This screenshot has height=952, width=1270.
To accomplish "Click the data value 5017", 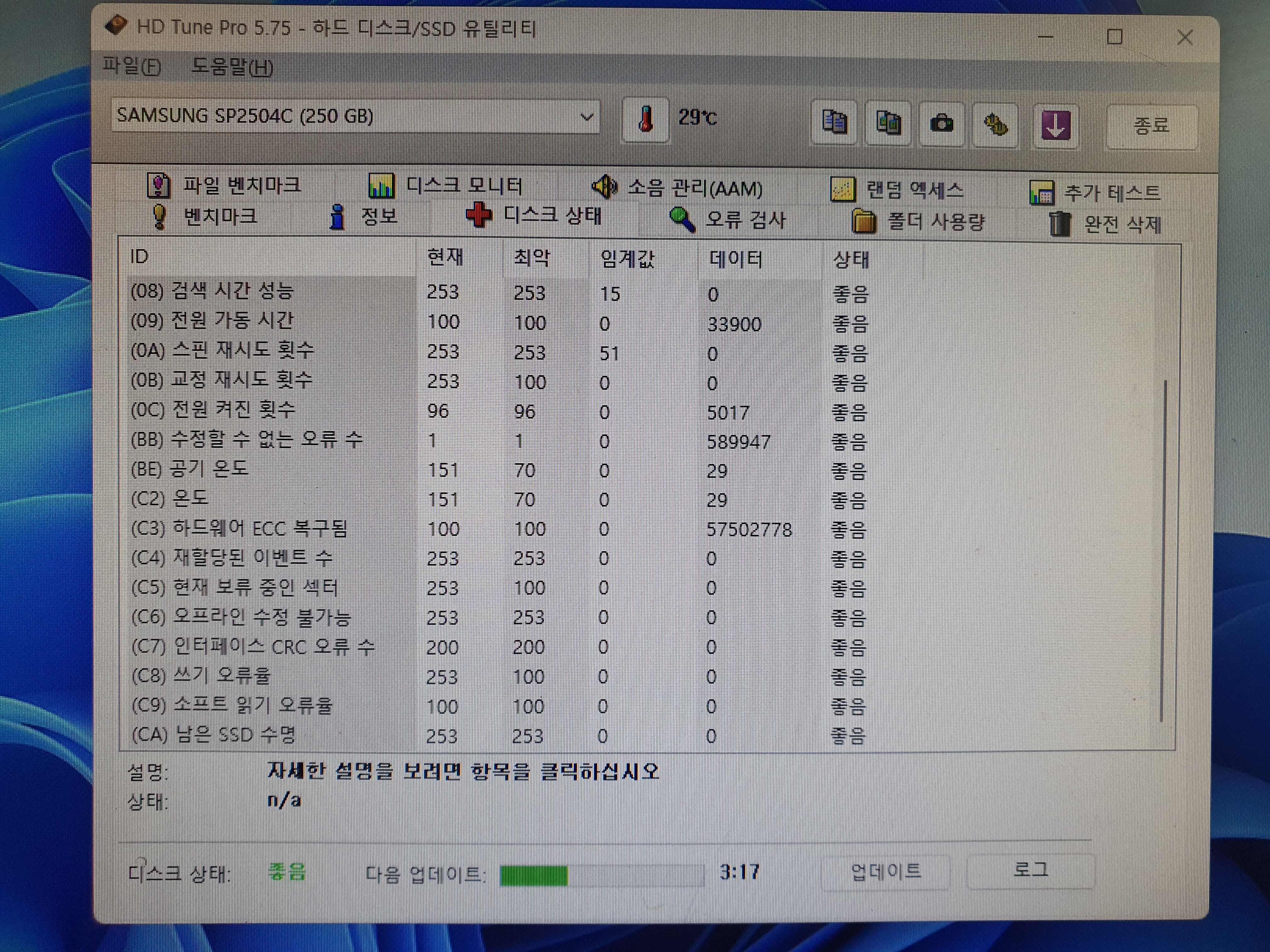I will [728, 412].
